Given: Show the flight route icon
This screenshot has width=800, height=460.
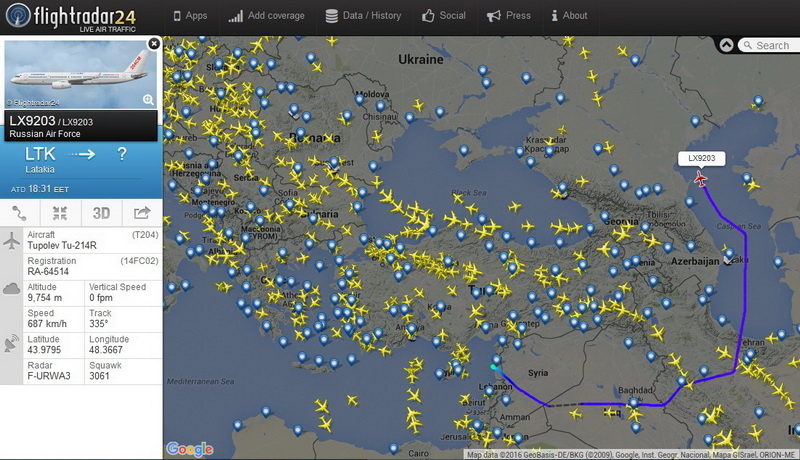Looking at the screenshot, I should pos(20,213).
